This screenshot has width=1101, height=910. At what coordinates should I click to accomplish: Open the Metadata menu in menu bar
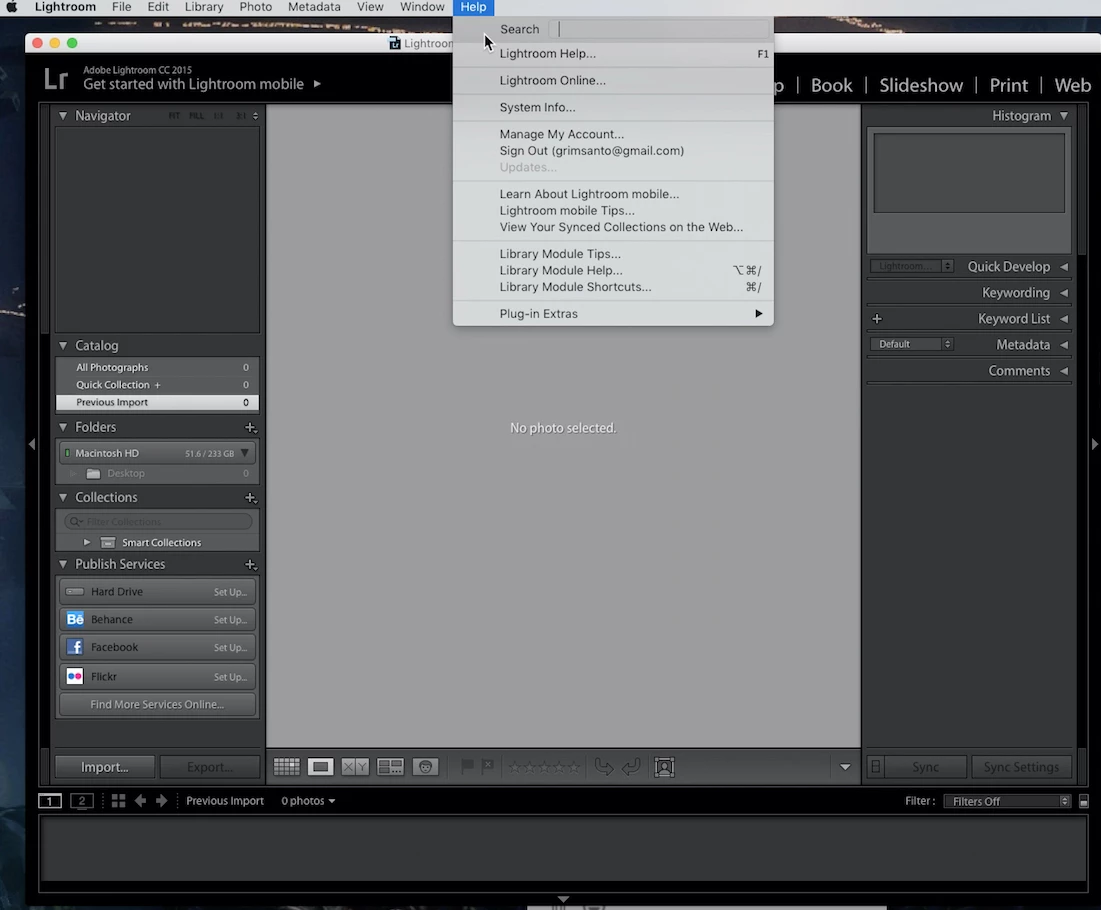click(x=314, y=7)
